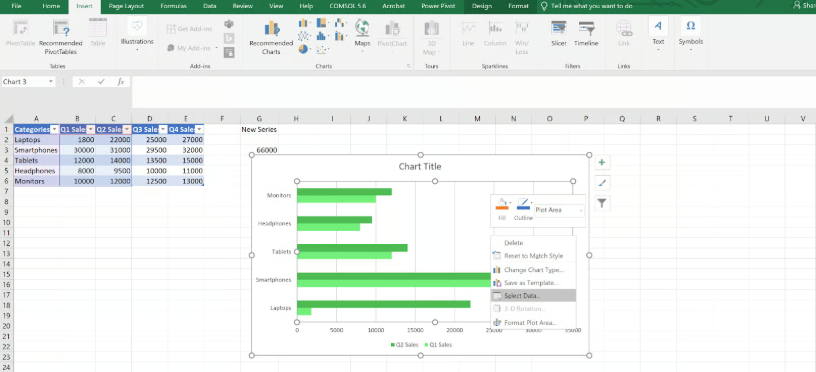The image size is (816, 372).
Task: Open the Plot Area chart element dropdown
Action: tap(580, 210)
